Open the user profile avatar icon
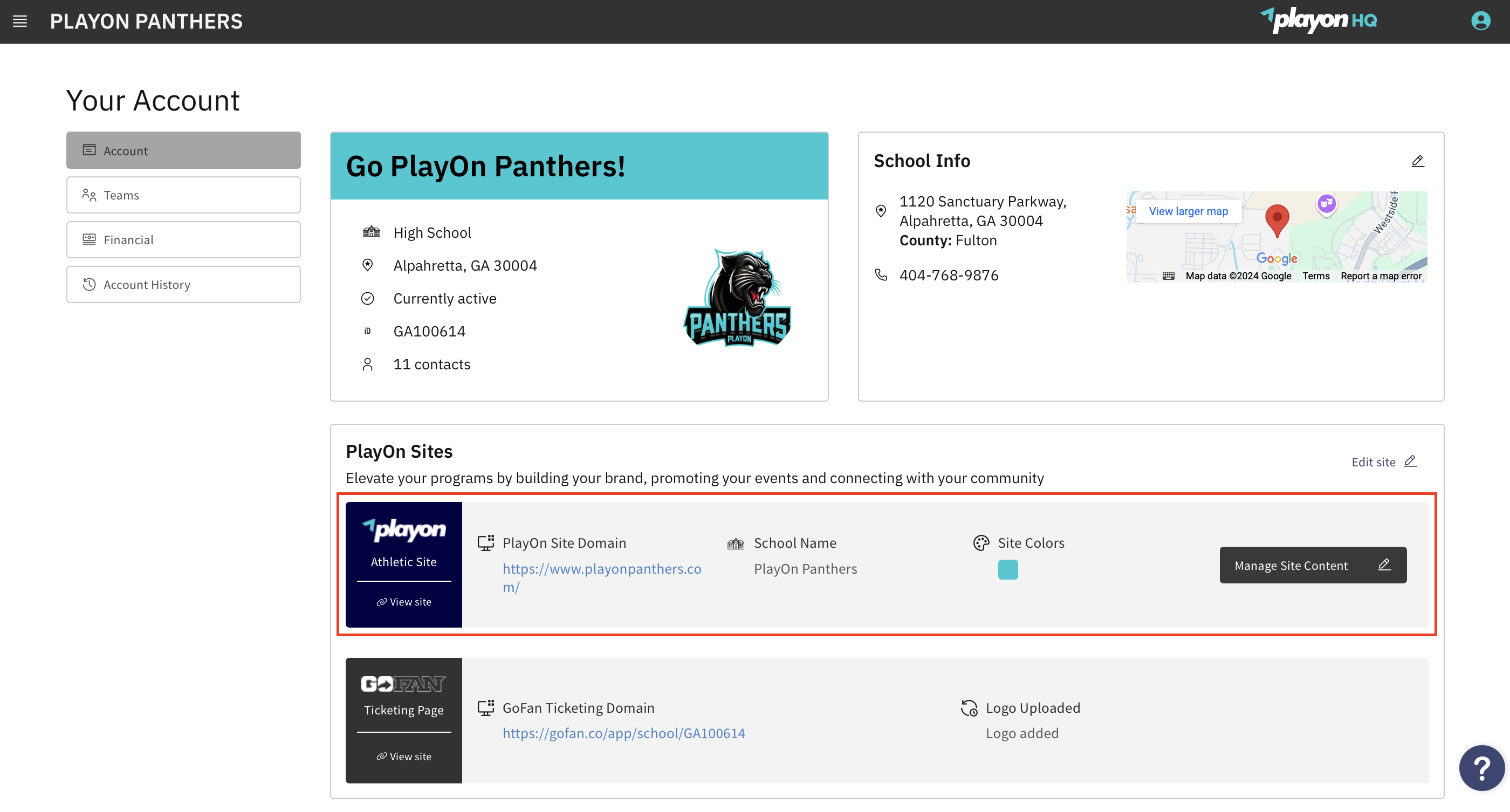The height and width of the screenshot is (812, 1510). tap(1481, 21)
